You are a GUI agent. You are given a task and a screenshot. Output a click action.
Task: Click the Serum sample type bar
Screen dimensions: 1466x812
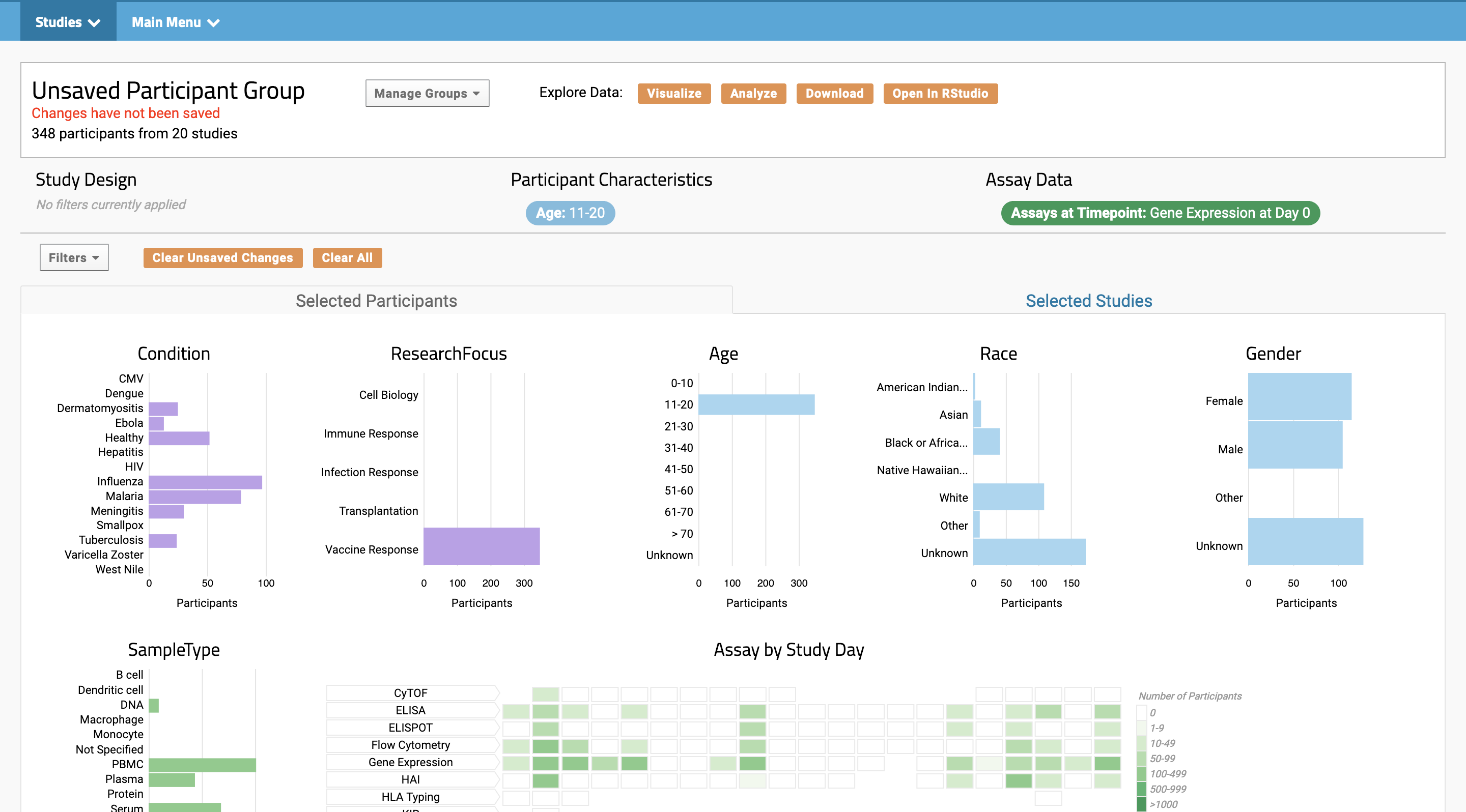[x=184, y=807]
